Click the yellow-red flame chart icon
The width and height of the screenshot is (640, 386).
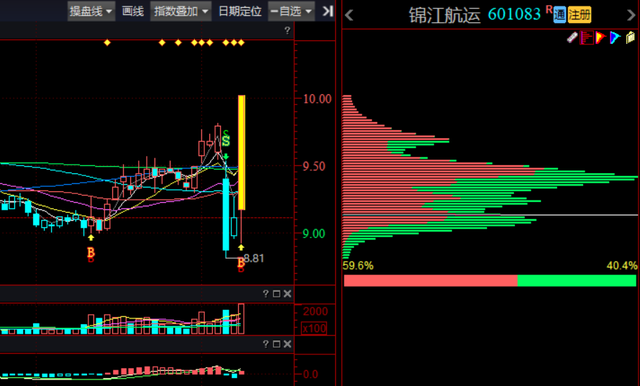click(x=600, y=38)
